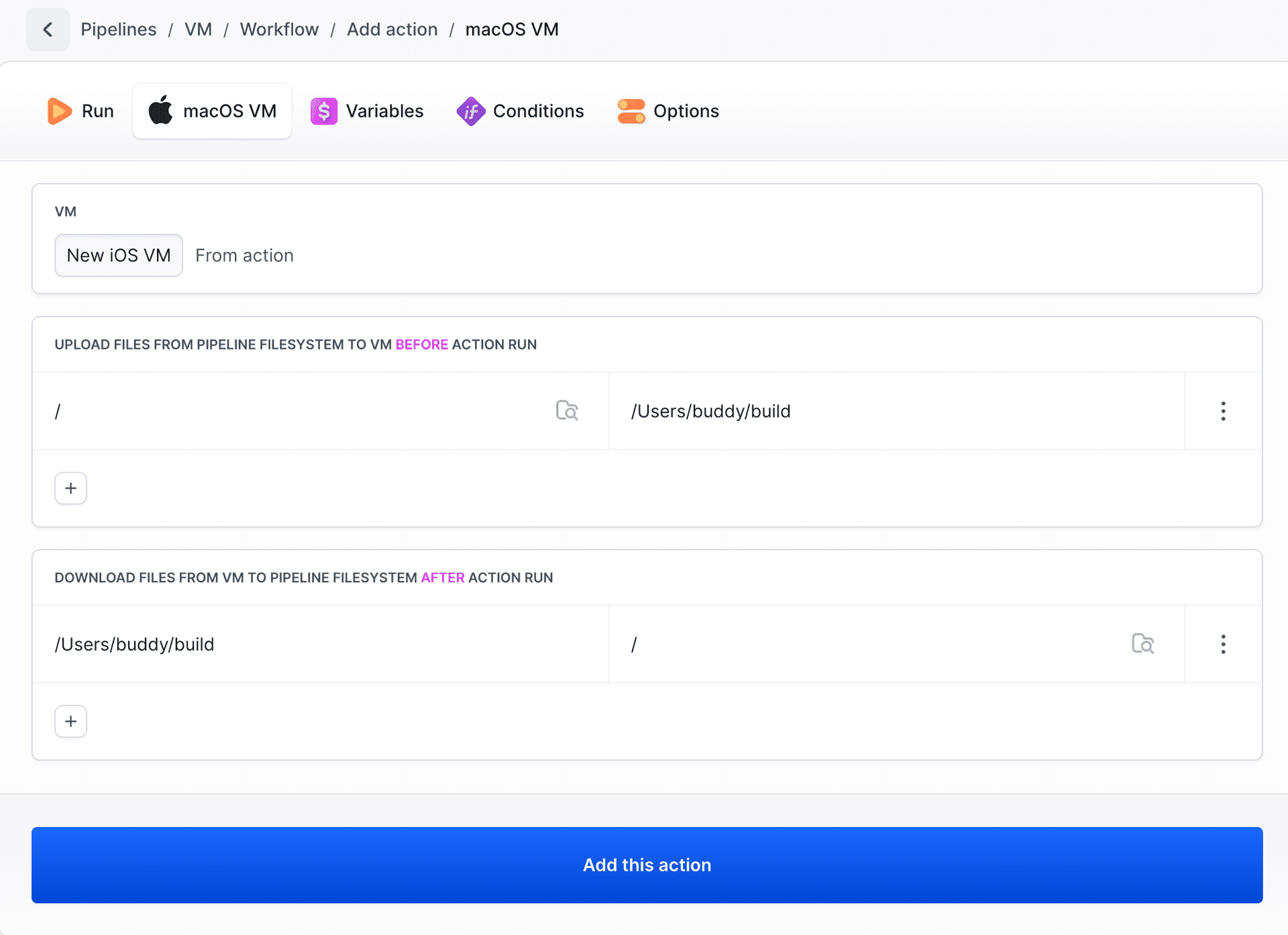Open folder browser beside download destination path
The width and height of the screenshot is (1288, 935).
pyautogui.click(x=1144, y=644)
